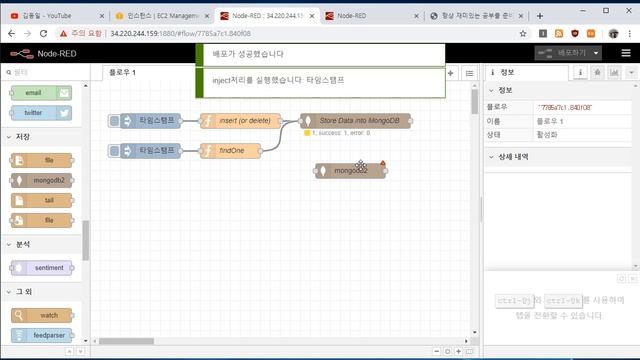The height and width of the screenshot is (360, 640).
Task: Select the findOne function node
Action: [230, 151]
